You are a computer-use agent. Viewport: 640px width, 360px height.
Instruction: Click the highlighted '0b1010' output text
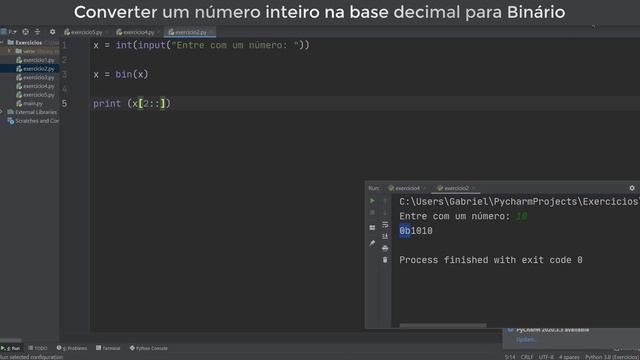click(416, 231)
